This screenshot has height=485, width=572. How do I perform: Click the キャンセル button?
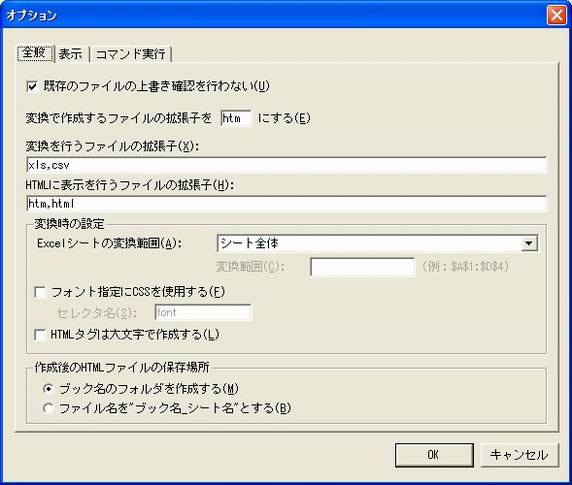click(x=519, y=455)
